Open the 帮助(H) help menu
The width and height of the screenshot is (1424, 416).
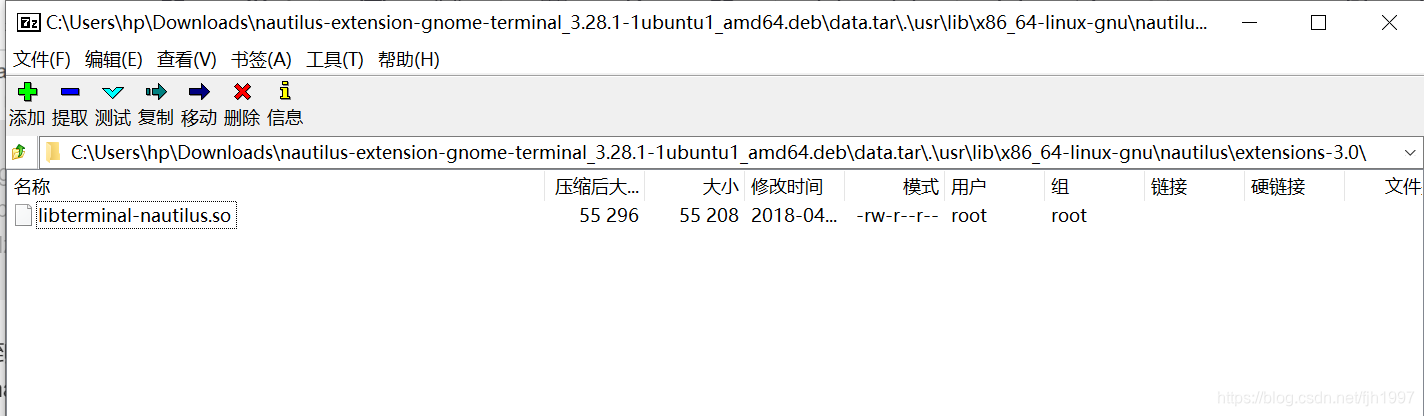click(x=408, y=60)
